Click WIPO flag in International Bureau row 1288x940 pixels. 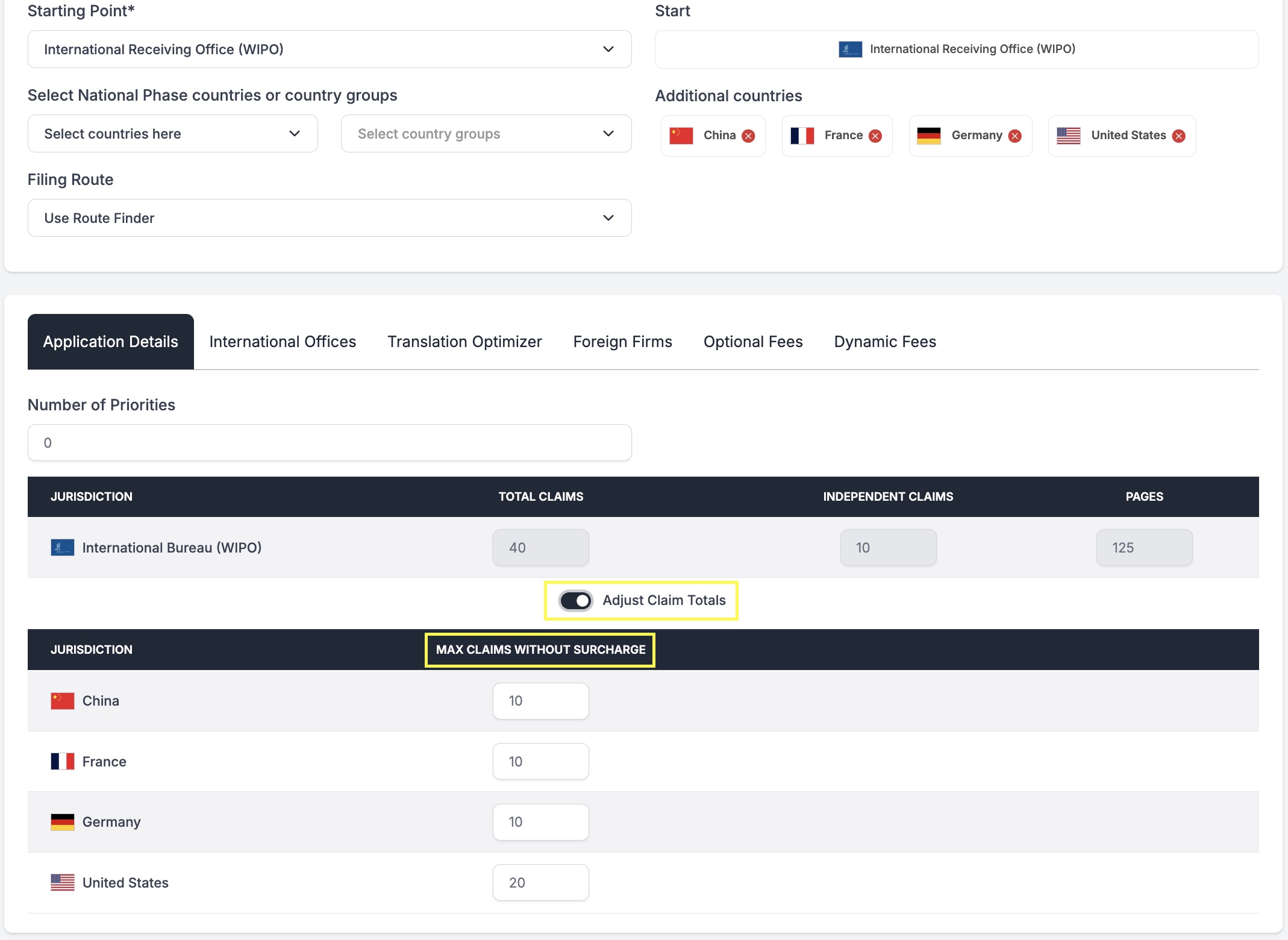[x=63, y=547]
